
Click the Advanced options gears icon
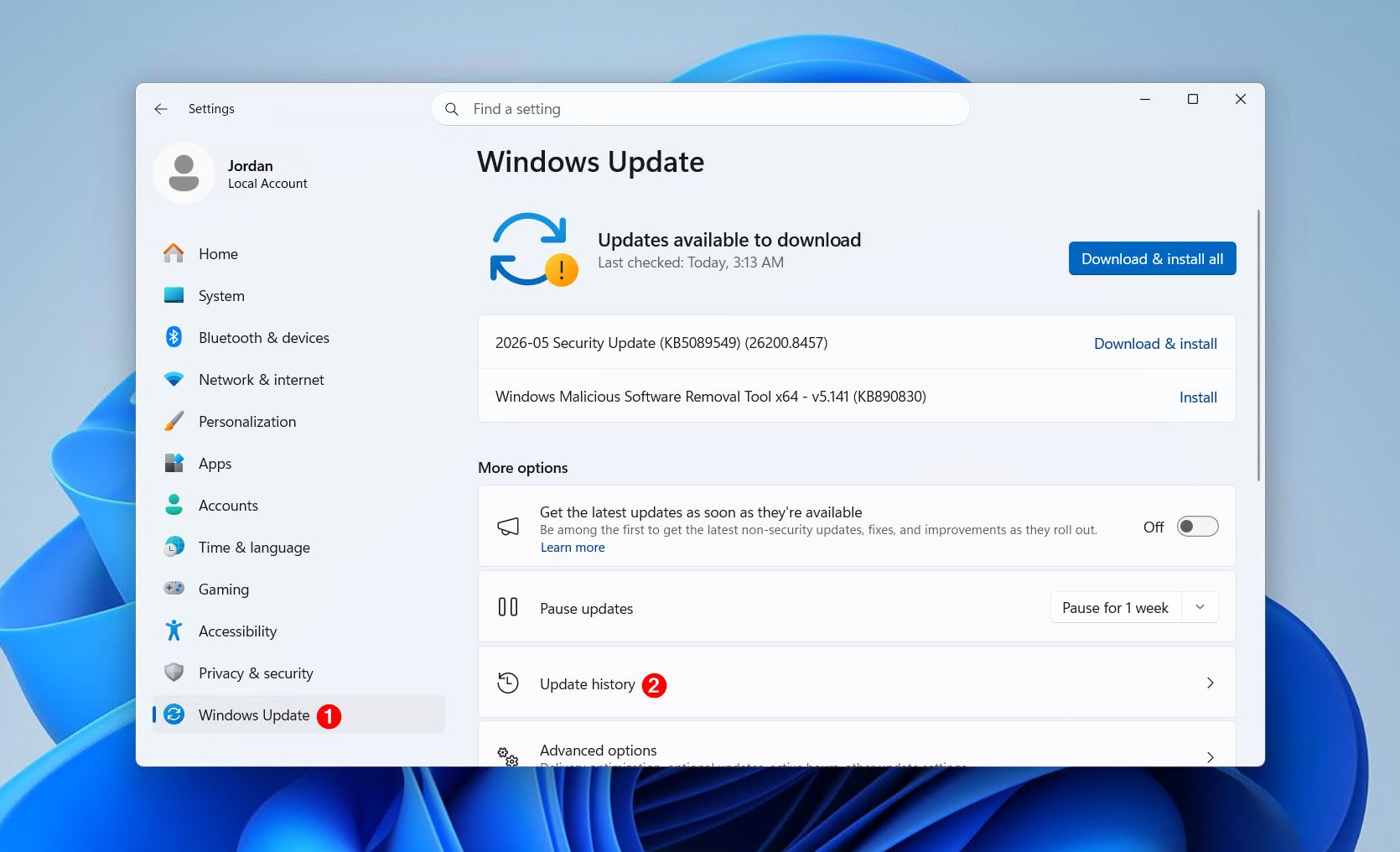coord(508,756)
